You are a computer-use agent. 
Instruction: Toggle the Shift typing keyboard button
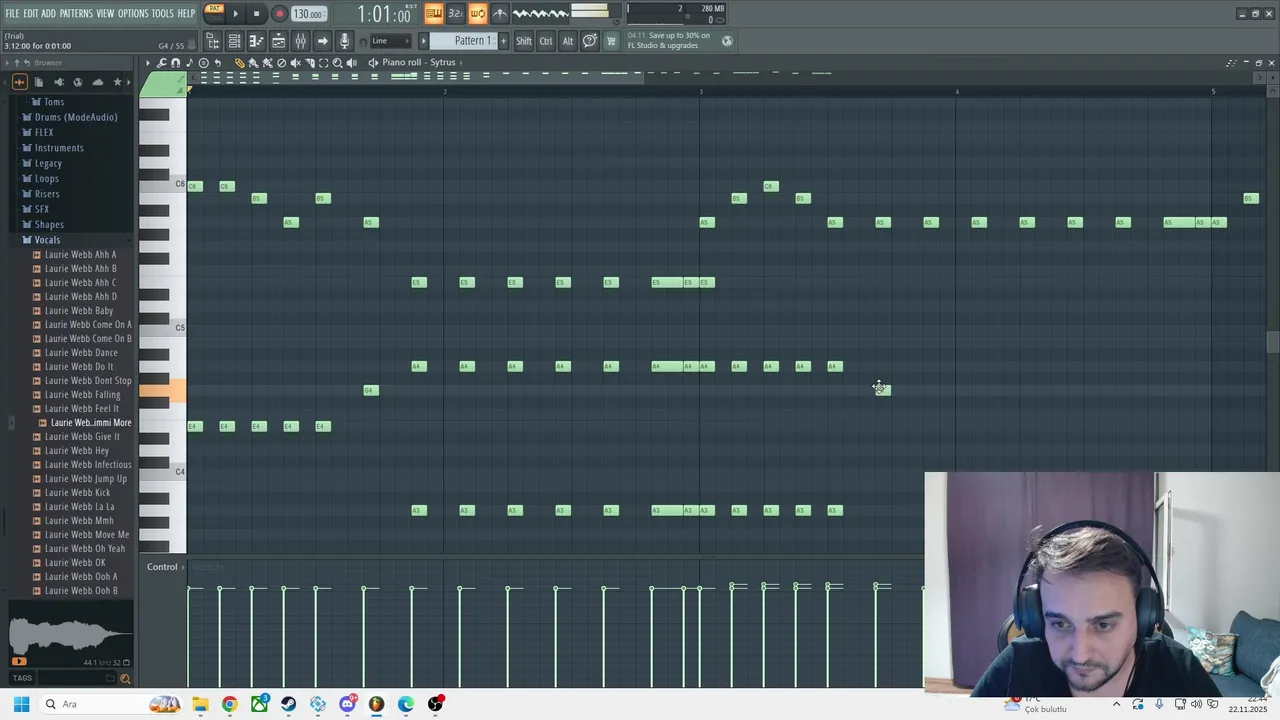524,41
